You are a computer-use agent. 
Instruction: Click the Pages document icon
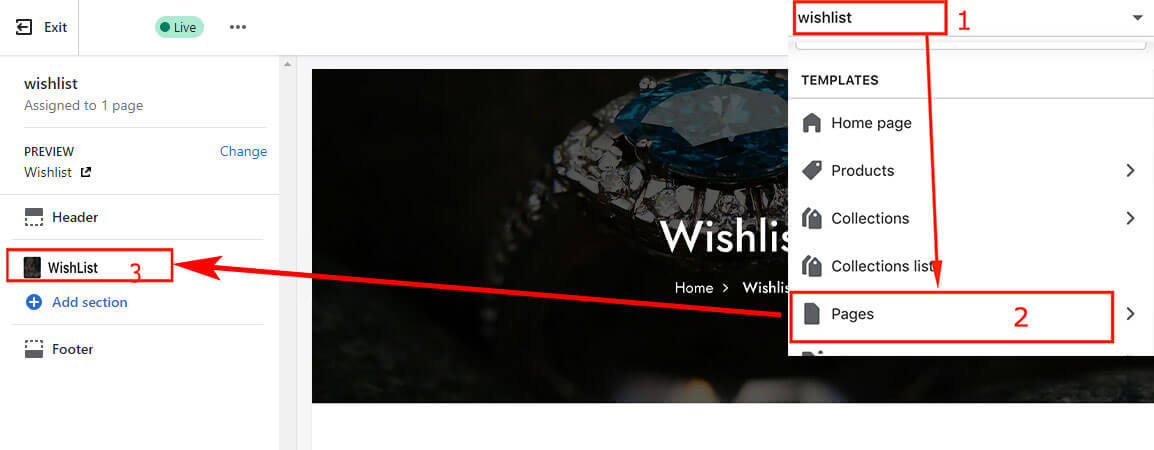811,314
